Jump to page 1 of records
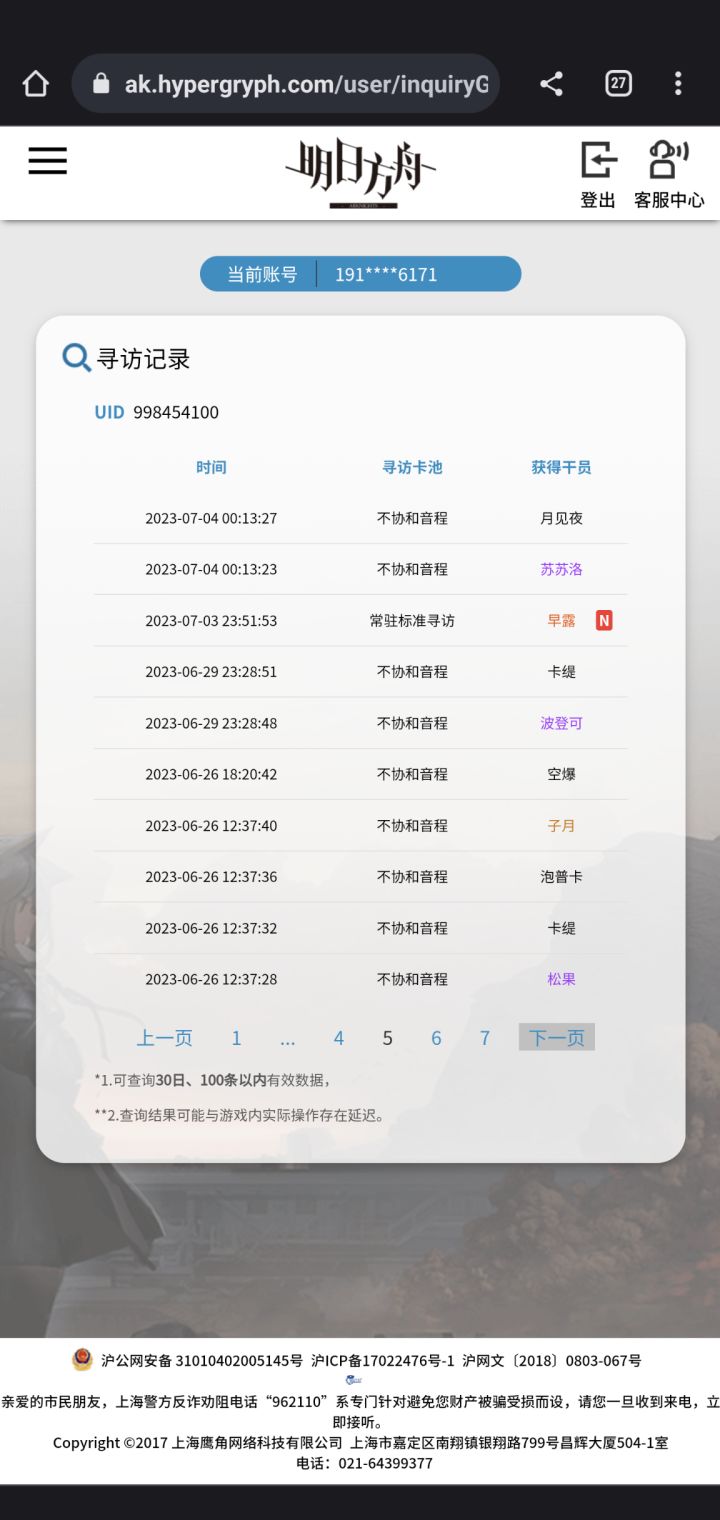The image size is (720, 1520). click(x=236, y=1038)
